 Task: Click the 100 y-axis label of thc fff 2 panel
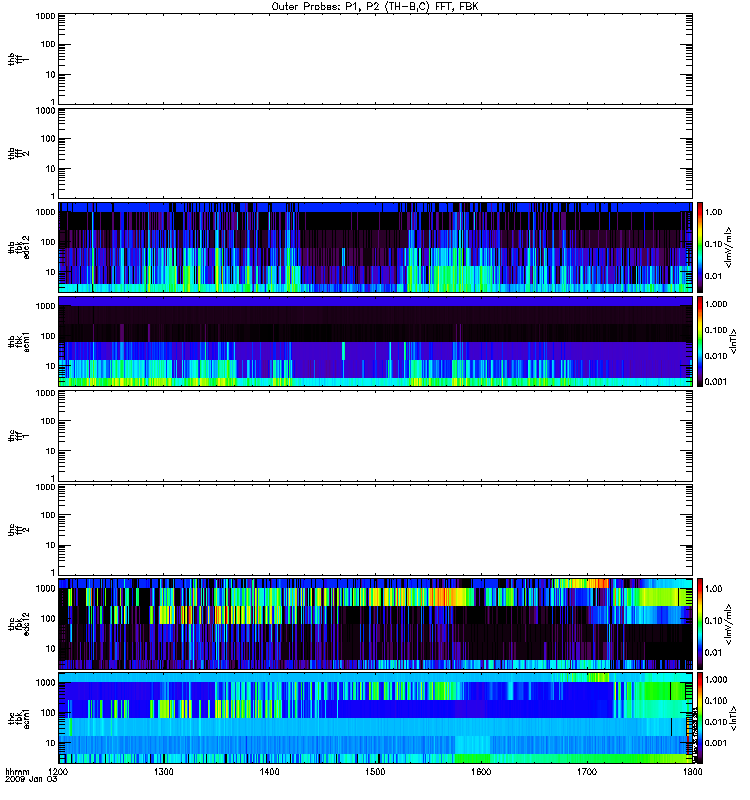point(47,515)
